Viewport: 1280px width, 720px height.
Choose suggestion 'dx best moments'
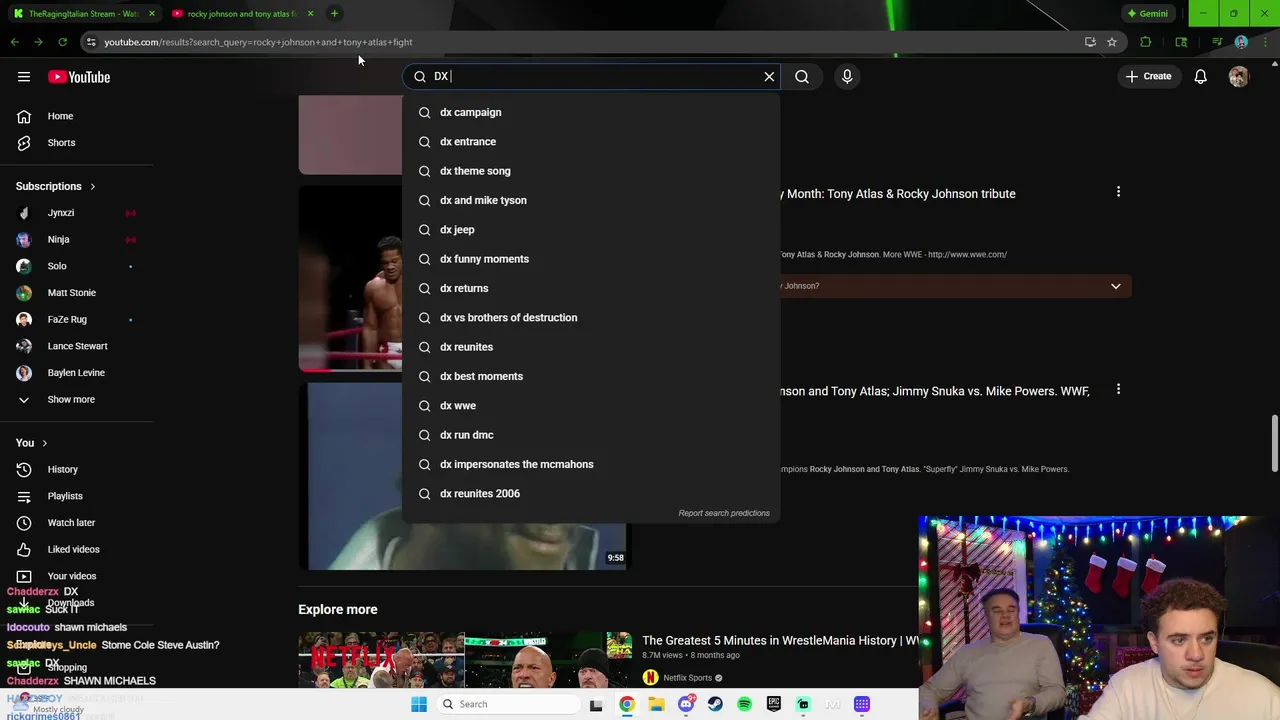(x=590, y=376)
